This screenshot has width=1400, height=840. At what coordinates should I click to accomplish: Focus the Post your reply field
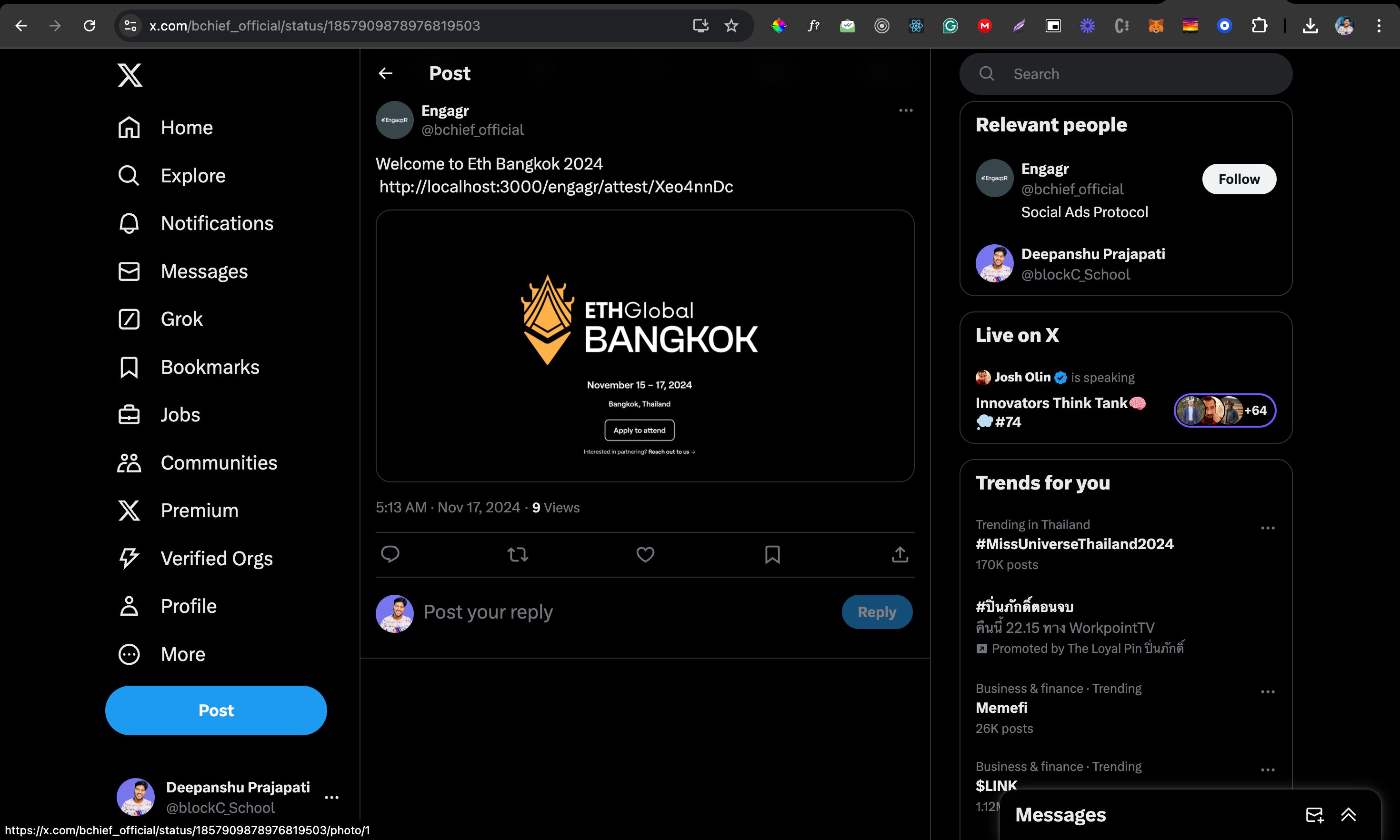coord(628,612)
